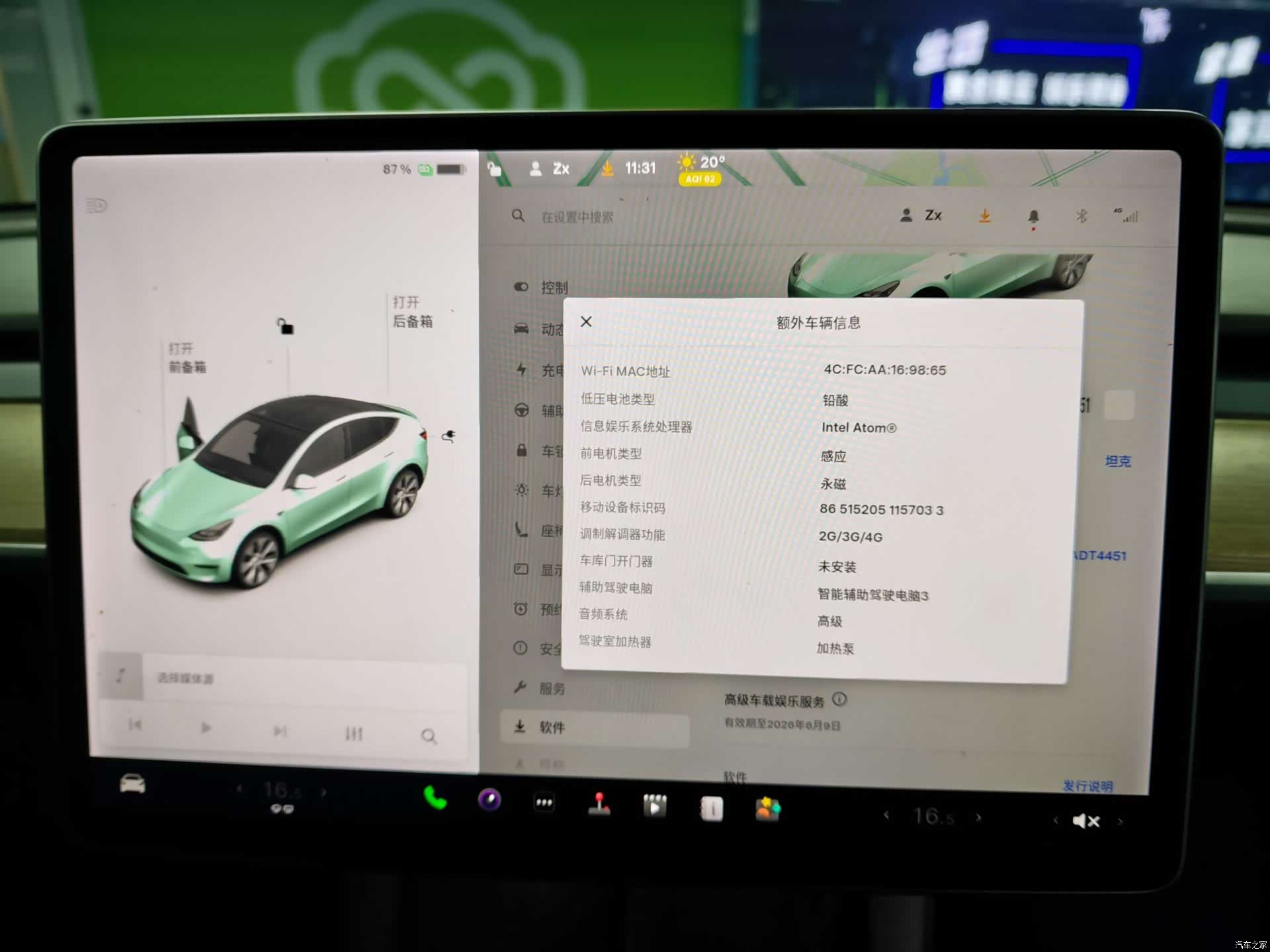Tap the Zx profile in settings header
Image resolution: width=1270 pixels, height=952 pixels.
921,216
